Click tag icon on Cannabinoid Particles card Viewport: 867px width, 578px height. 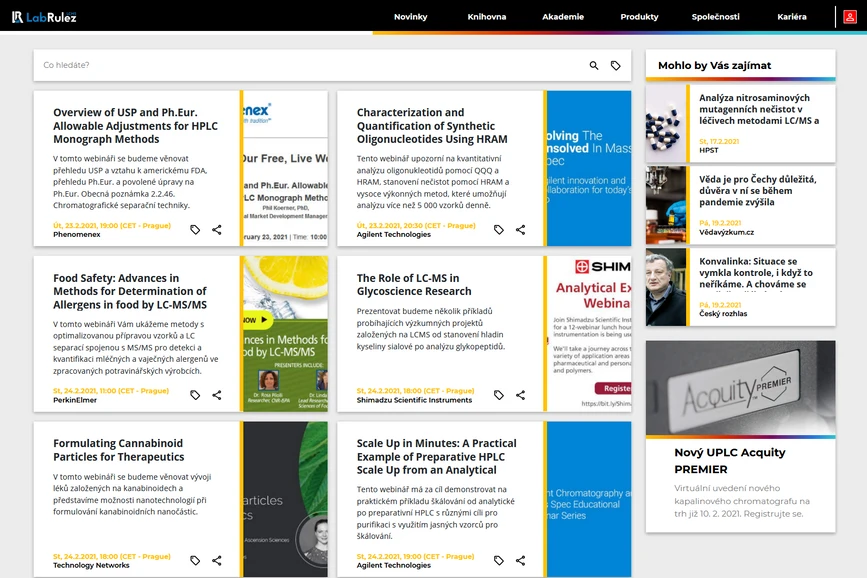tap(195, 560)
